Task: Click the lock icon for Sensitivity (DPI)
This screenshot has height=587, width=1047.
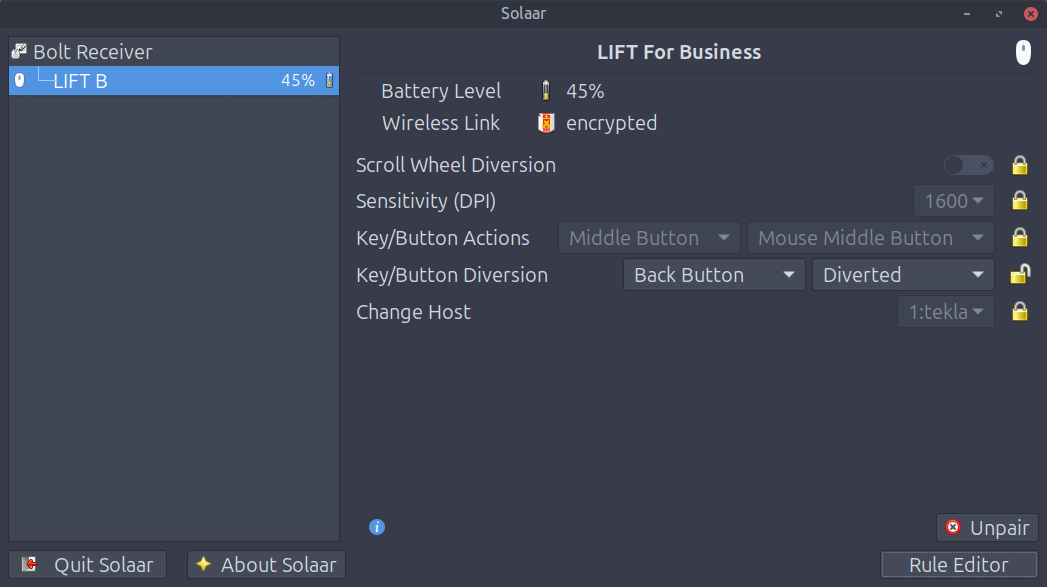Action: point(1020,200)
